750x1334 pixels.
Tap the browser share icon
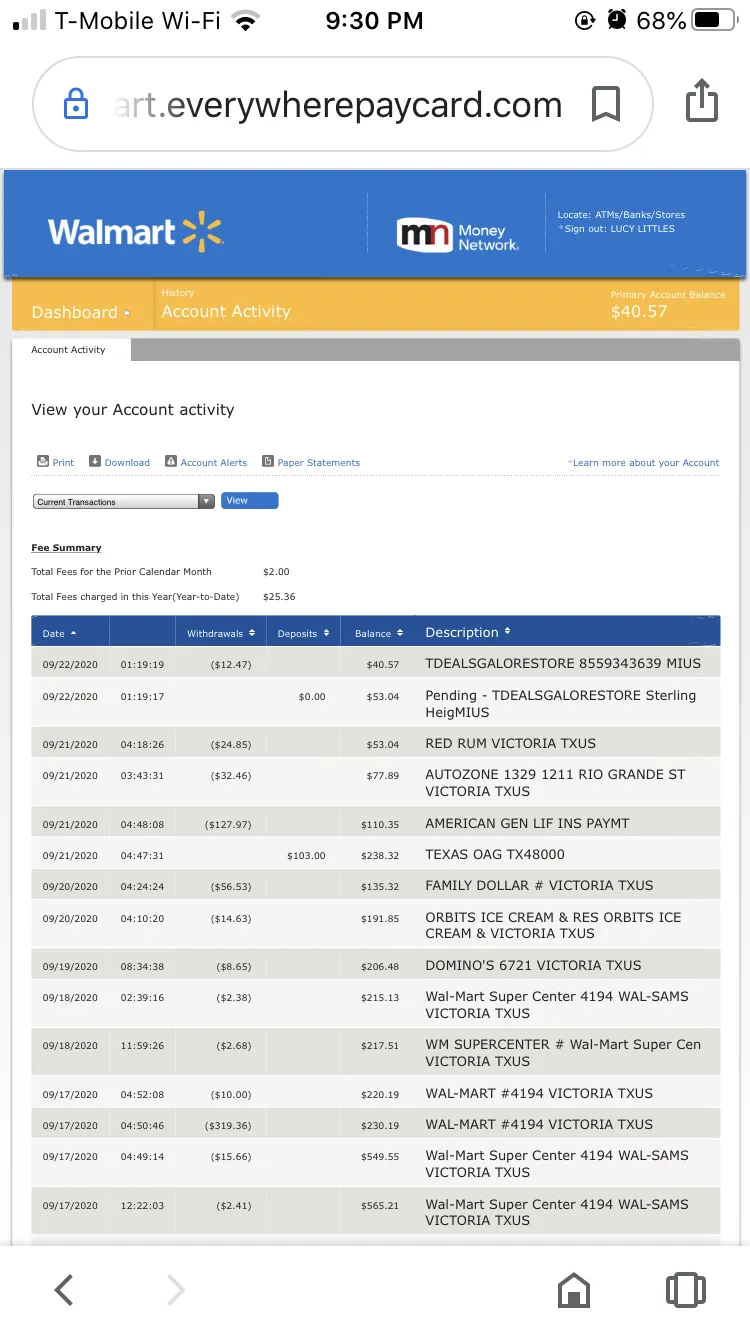(701, 101)
